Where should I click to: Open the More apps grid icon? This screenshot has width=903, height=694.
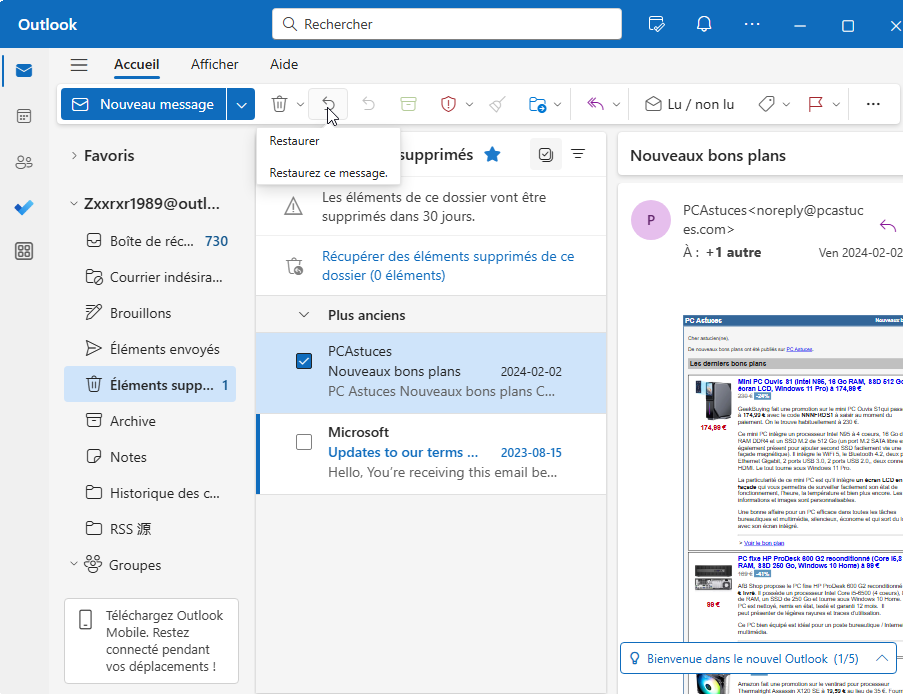(24, 251)
